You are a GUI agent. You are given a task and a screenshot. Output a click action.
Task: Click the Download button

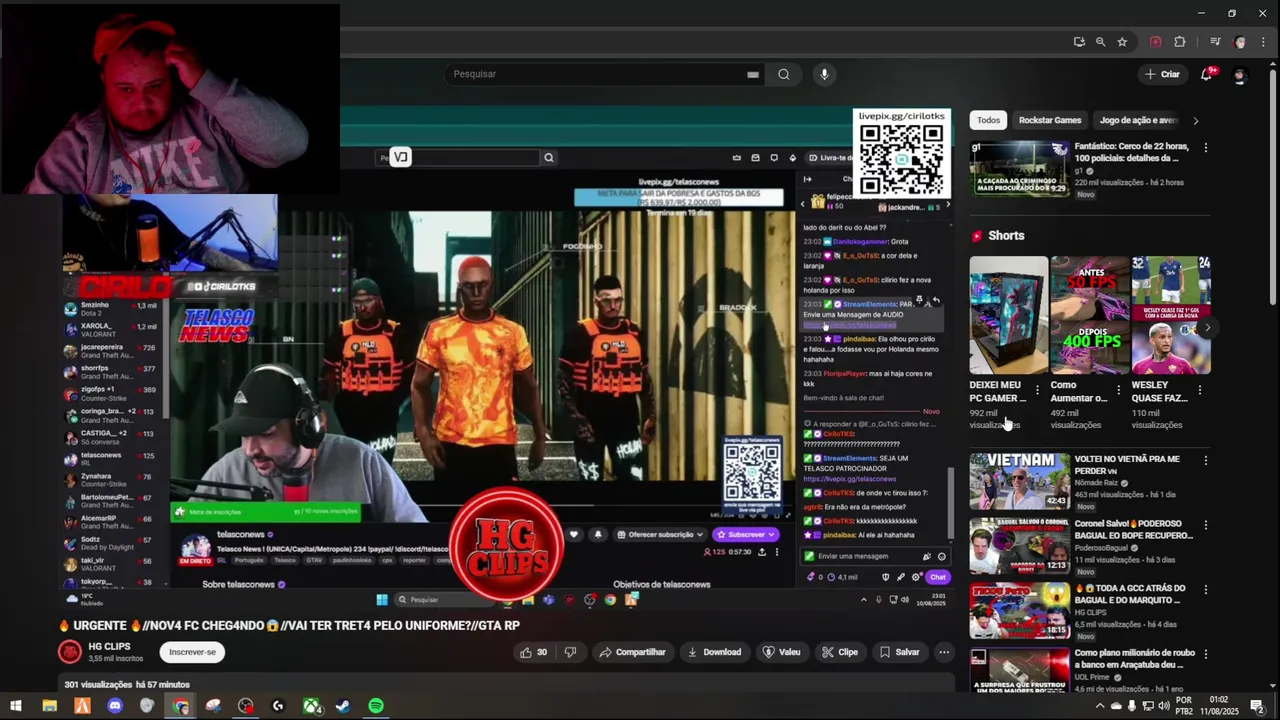coord(714,652)
